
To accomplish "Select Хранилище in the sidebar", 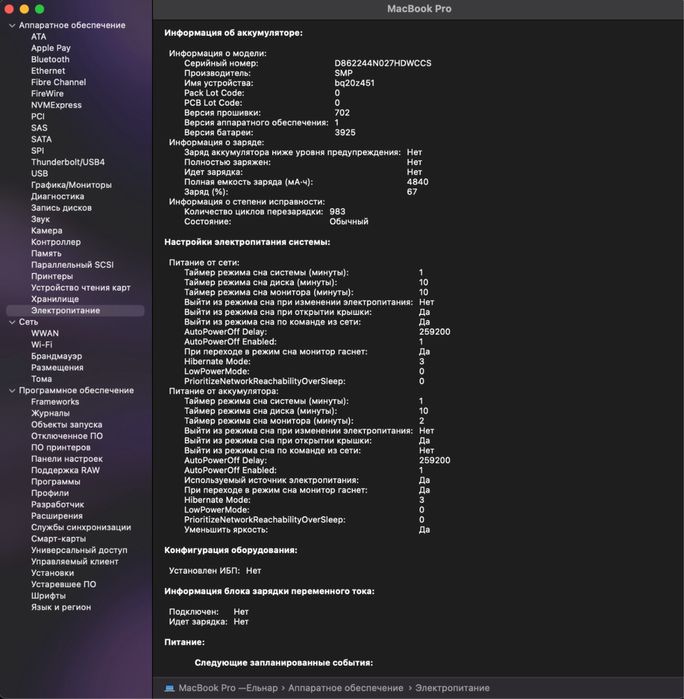I will tap(55, 299).
